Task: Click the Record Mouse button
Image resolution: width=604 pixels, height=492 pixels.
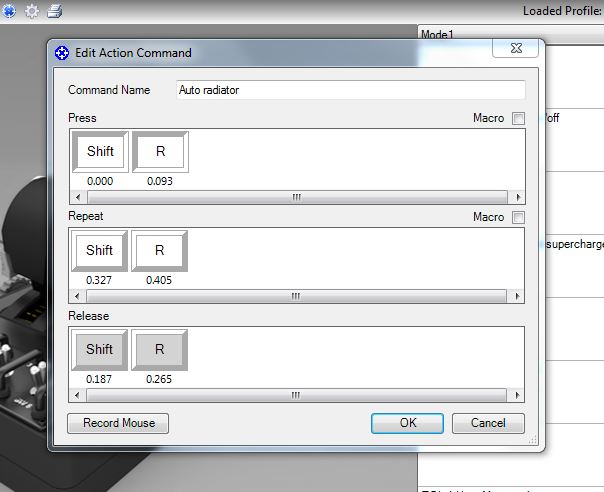Action: pyautogui.click(x=118, y=423)
